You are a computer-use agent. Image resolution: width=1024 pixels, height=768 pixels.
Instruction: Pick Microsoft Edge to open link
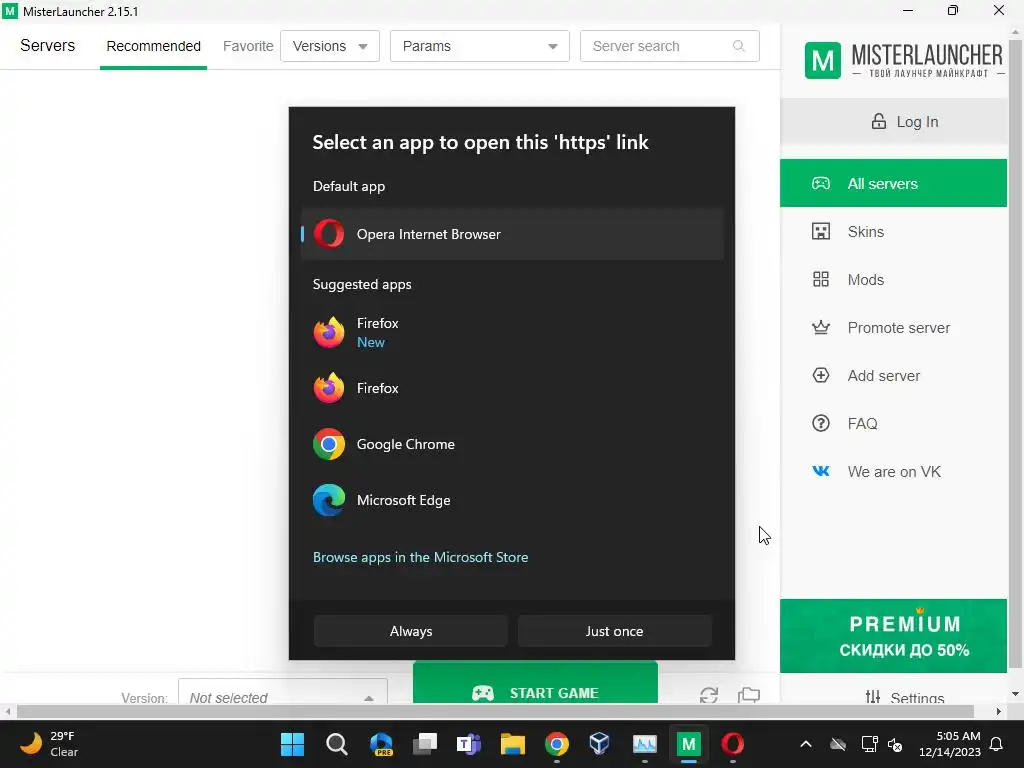512,500
